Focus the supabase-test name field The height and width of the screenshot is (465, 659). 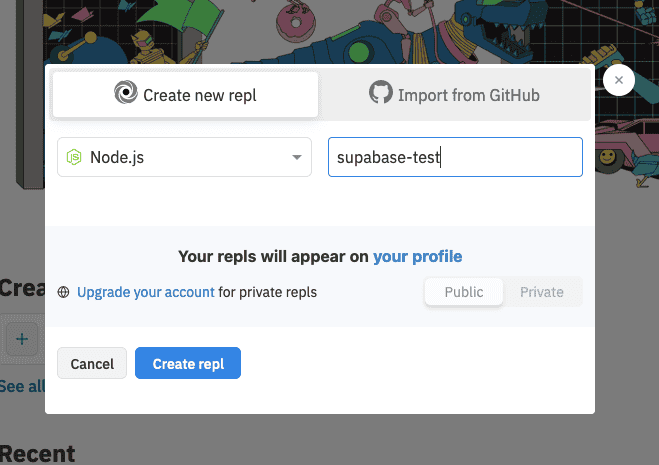pos(455,157)
